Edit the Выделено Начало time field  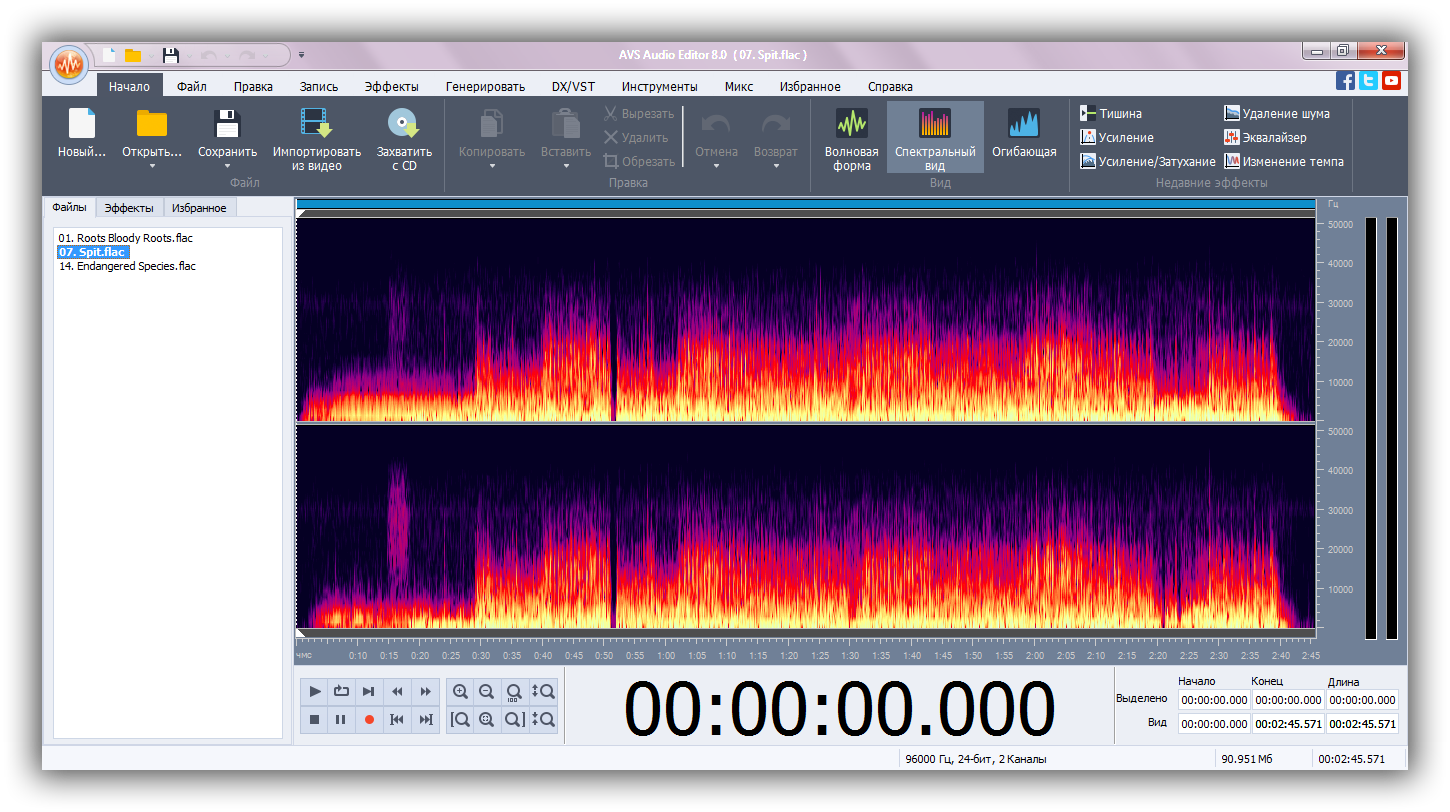tap(1214, 700)
